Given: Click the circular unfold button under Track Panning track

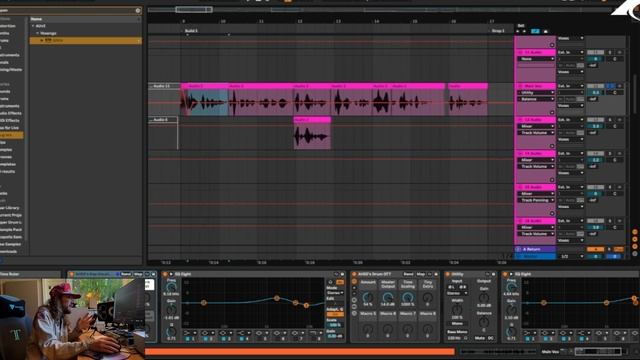Looking at the screenshot, I should click(552, 213).
